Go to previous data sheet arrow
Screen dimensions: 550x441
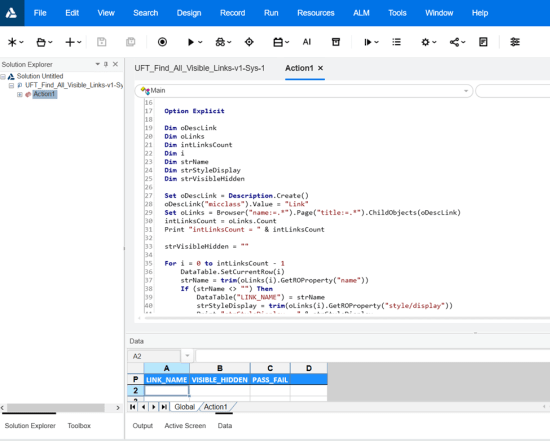pos(143,407)
